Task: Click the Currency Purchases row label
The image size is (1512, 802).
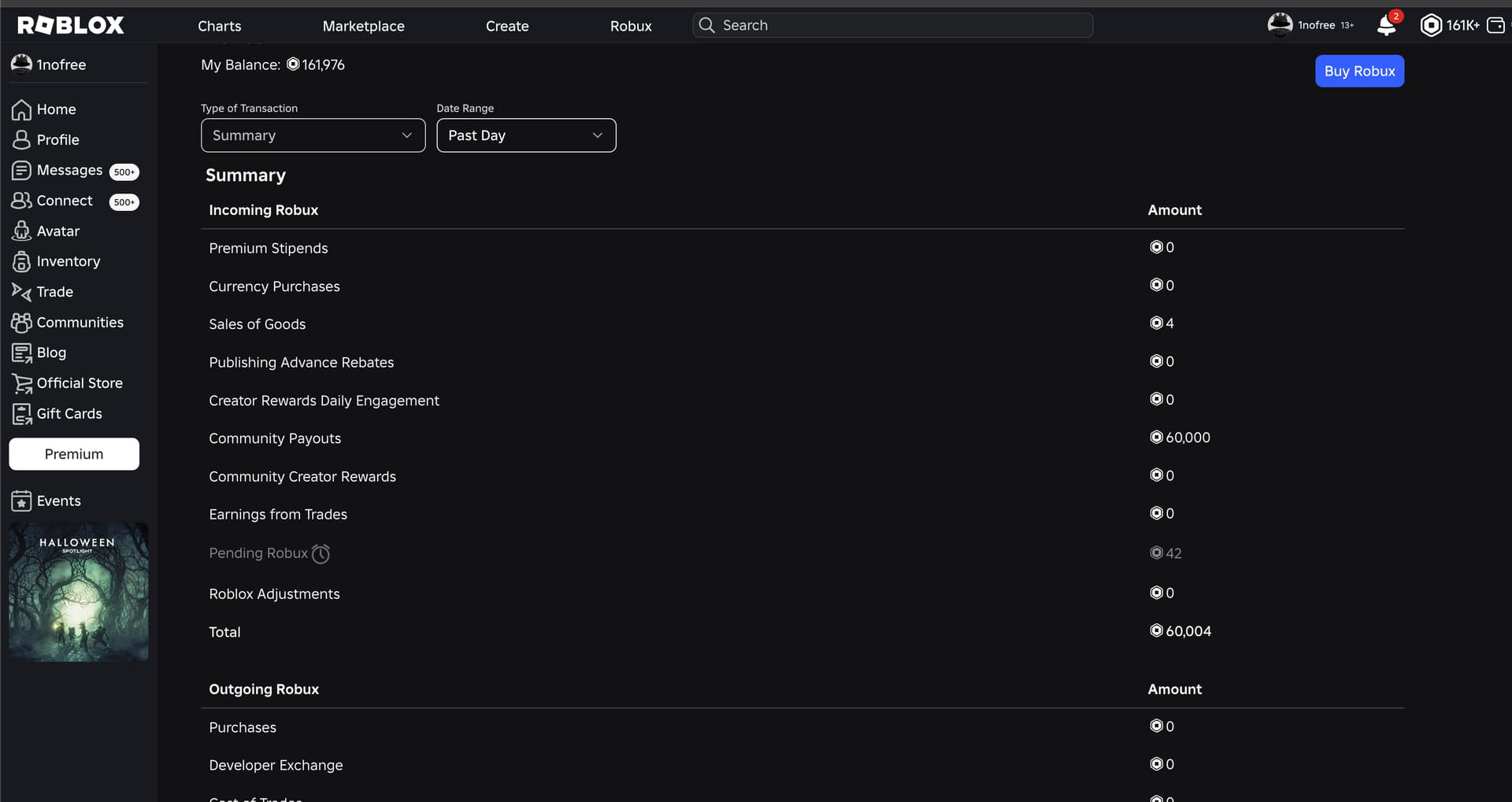Action: tap(274, 286)
